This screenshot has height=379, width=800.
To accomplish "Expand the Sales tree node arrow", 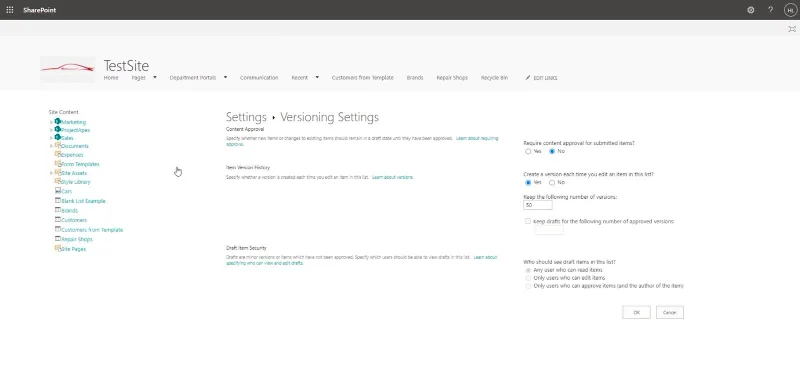I will pos(52,138).
